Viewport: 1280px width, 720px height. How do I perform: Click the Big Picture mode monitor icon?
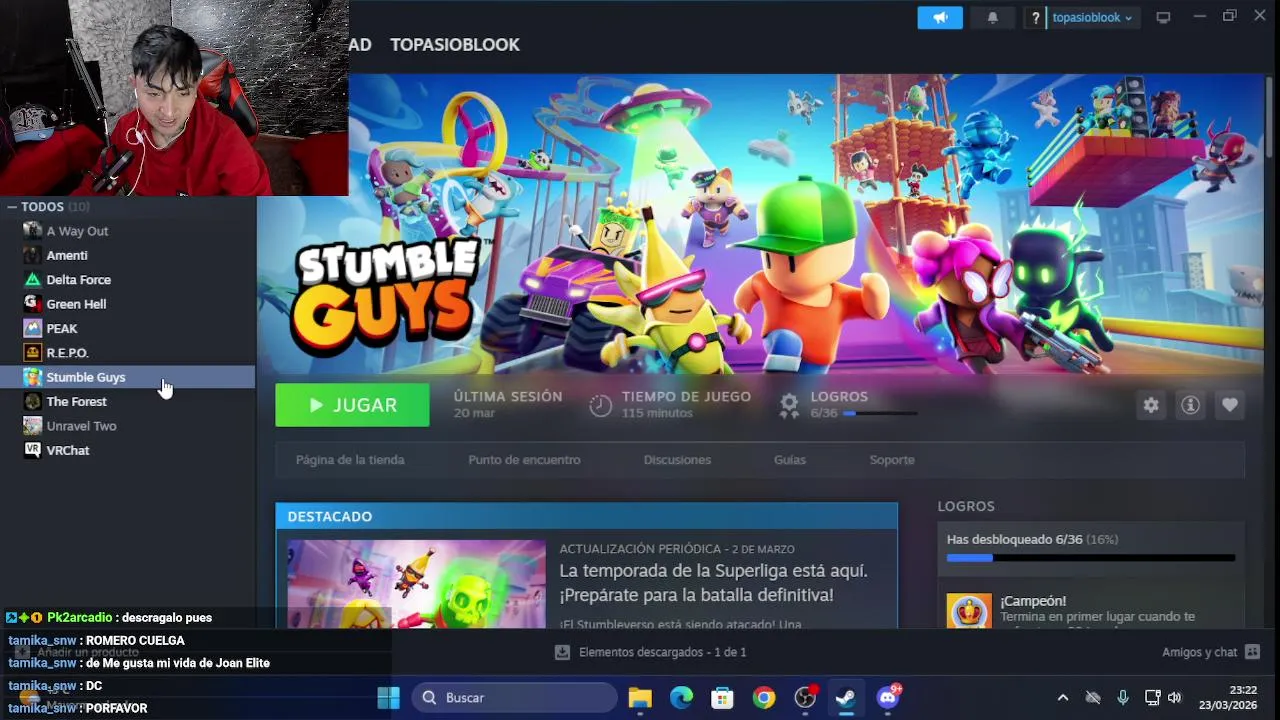pos(1163,18)
